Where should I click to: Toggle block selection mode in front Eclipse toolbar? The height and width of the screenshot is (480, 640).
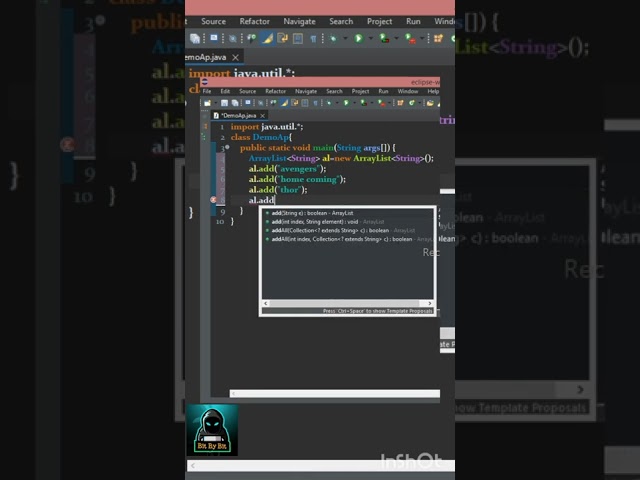coord(305,103)
